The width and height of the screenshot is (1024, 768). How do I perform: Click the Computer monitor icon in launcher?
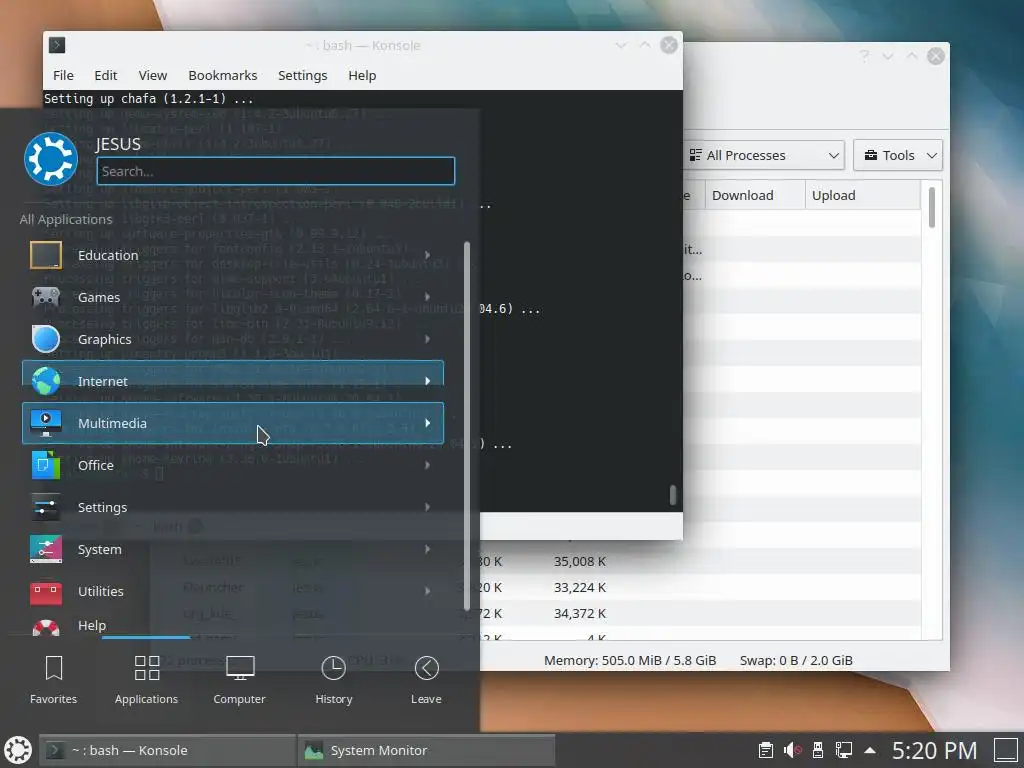tap(240, 668)
